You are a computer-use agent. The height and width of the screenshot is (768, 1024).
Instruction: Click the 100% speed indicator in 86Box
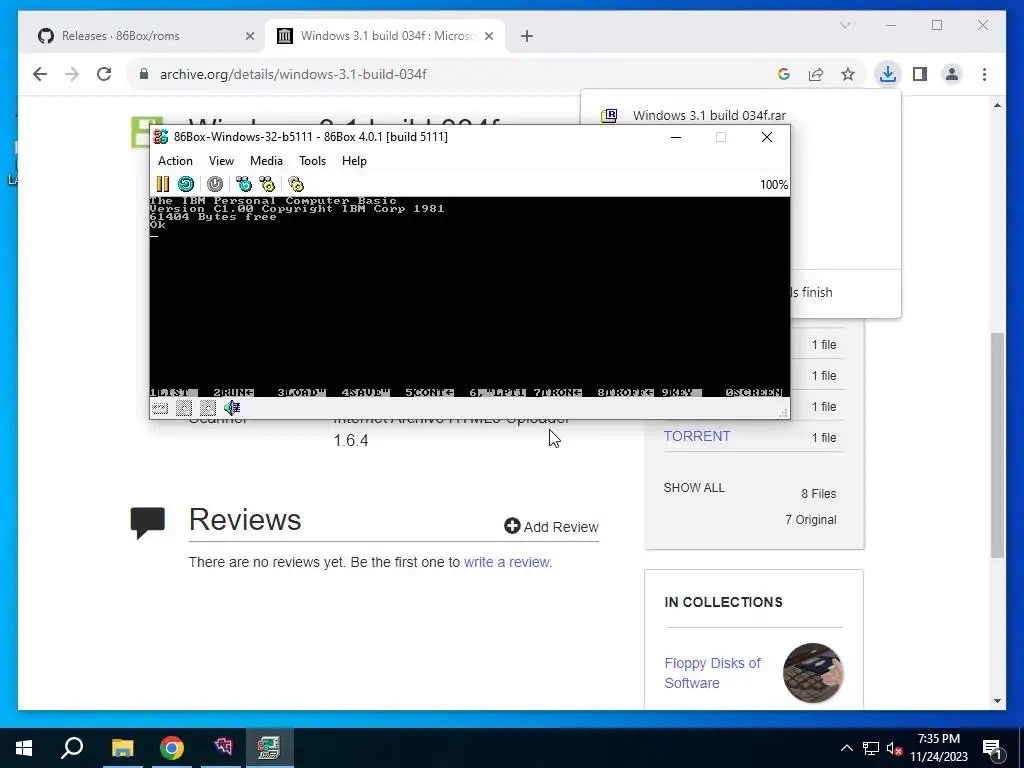point(774,185)
